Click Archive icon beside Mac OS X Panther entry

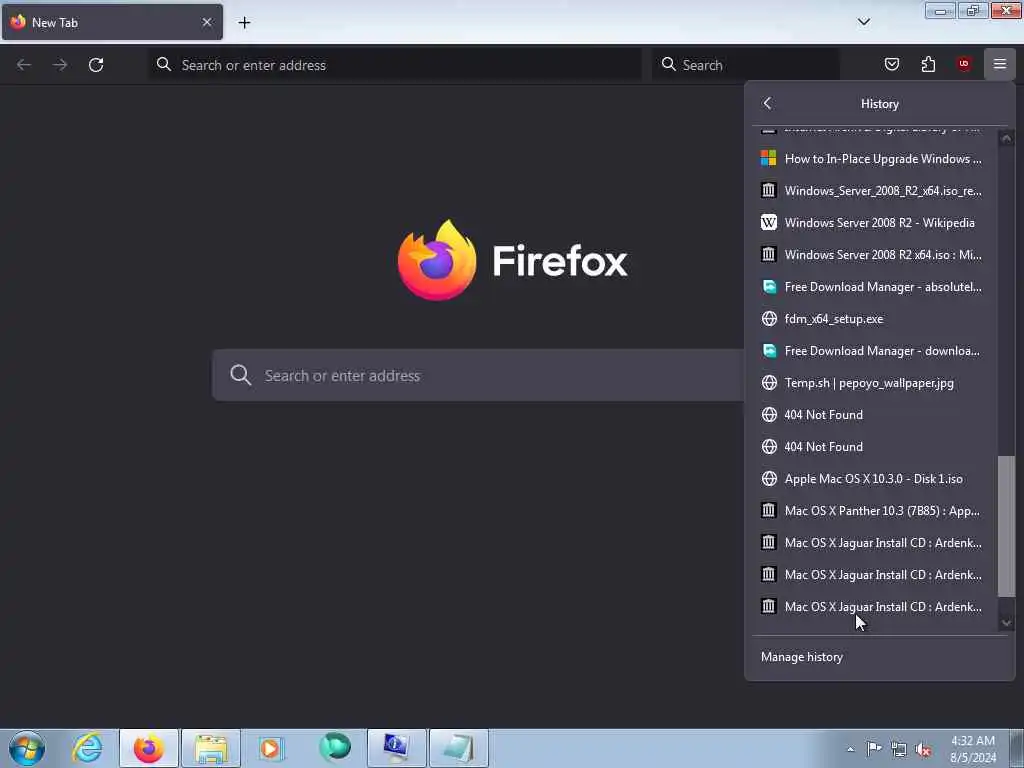pos(769,510)
